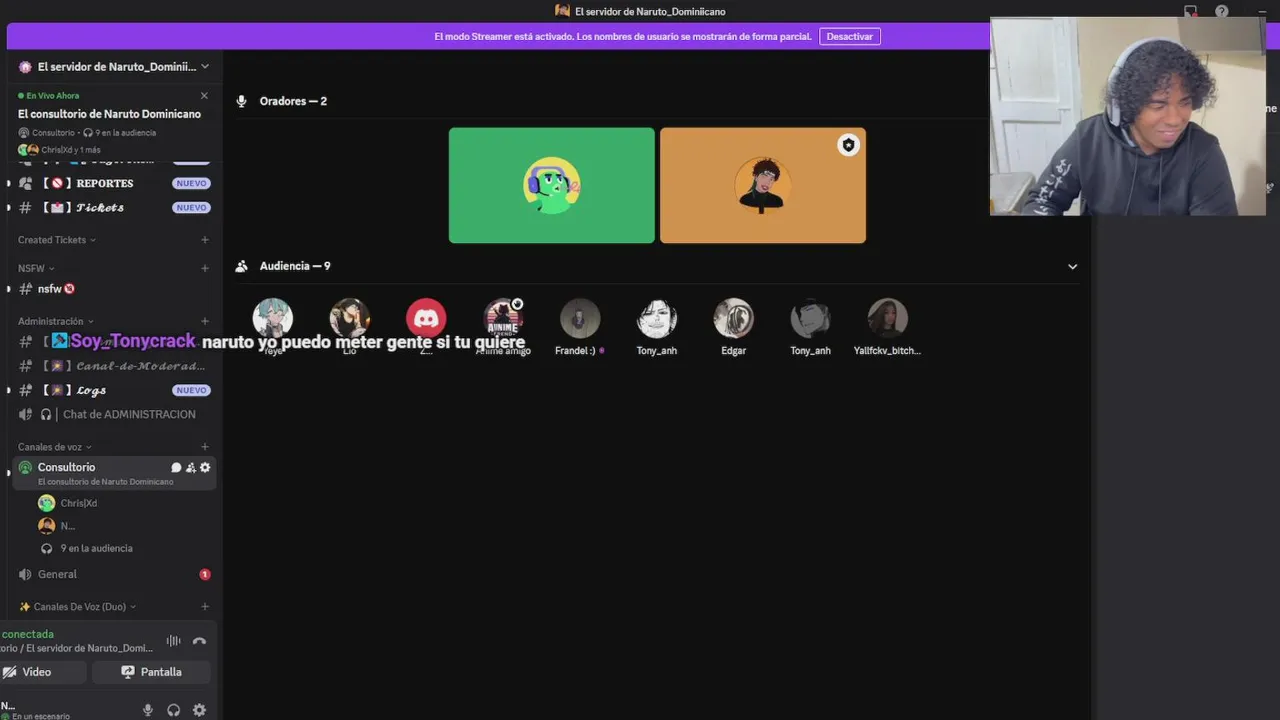The image size is (1280, 720).
Task: Open Lio's audience avatar
Action: coord(350,318)
